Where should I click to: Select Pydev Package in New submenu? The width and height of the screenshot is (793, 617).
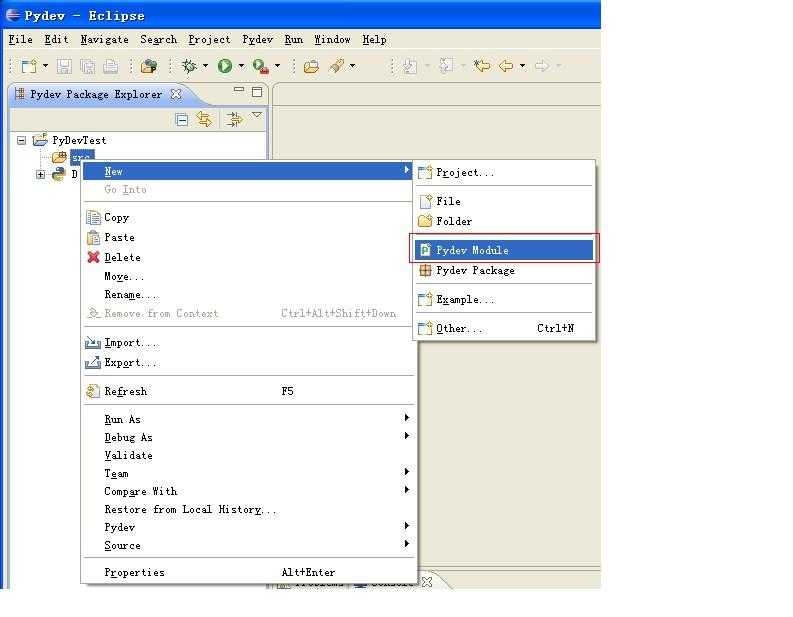point(504,271)
